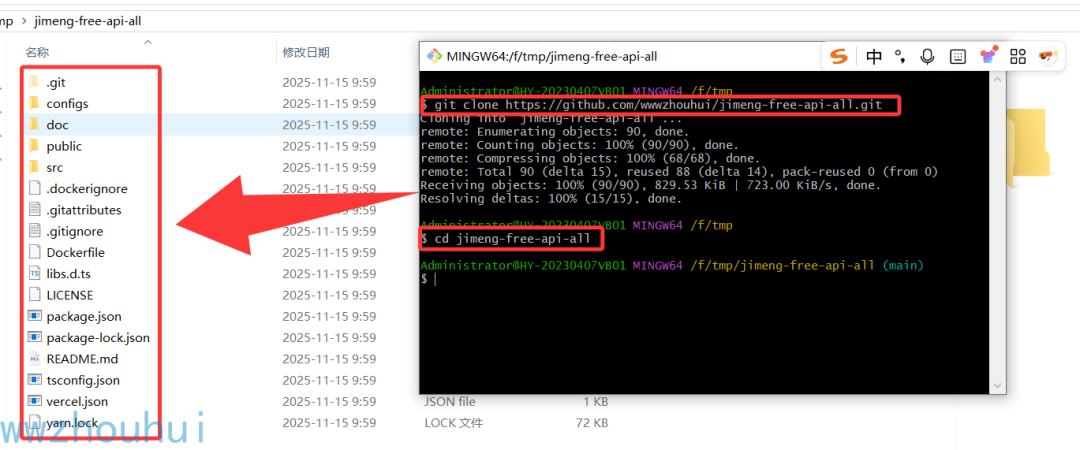This screenshot has width=1080, height=450.
Task: Click the '72 KB' size cell
Action: pyautogui.click(x=592, y=422)
